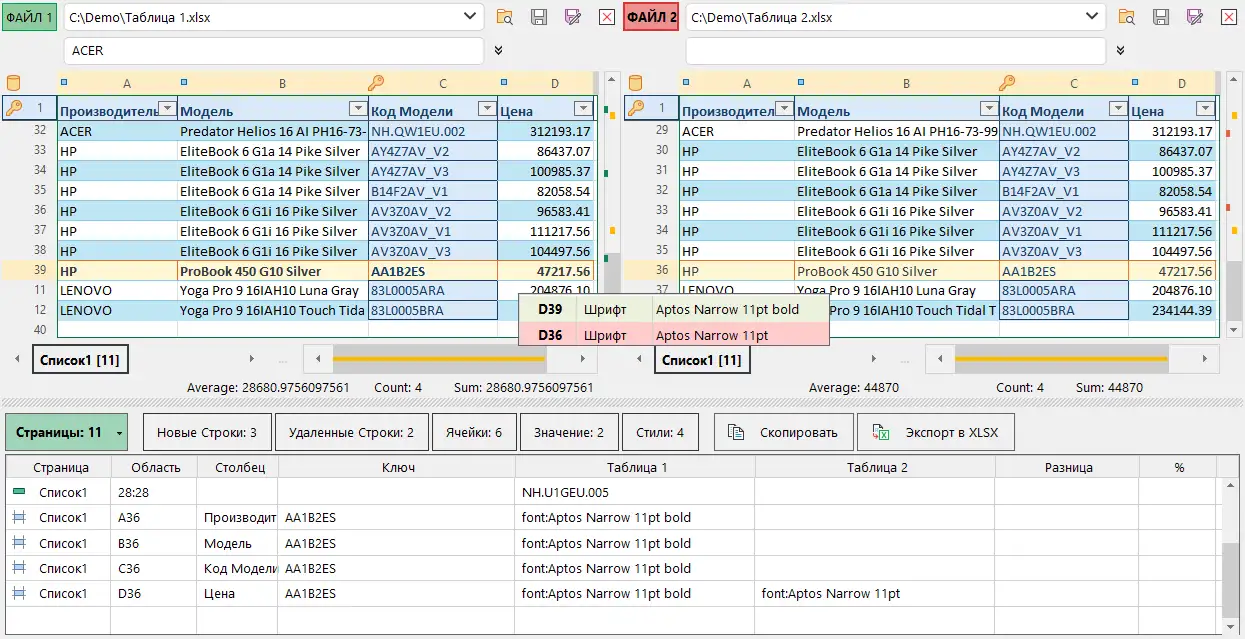
Task: Select column A header in left table
Action: tap(127, 84)
